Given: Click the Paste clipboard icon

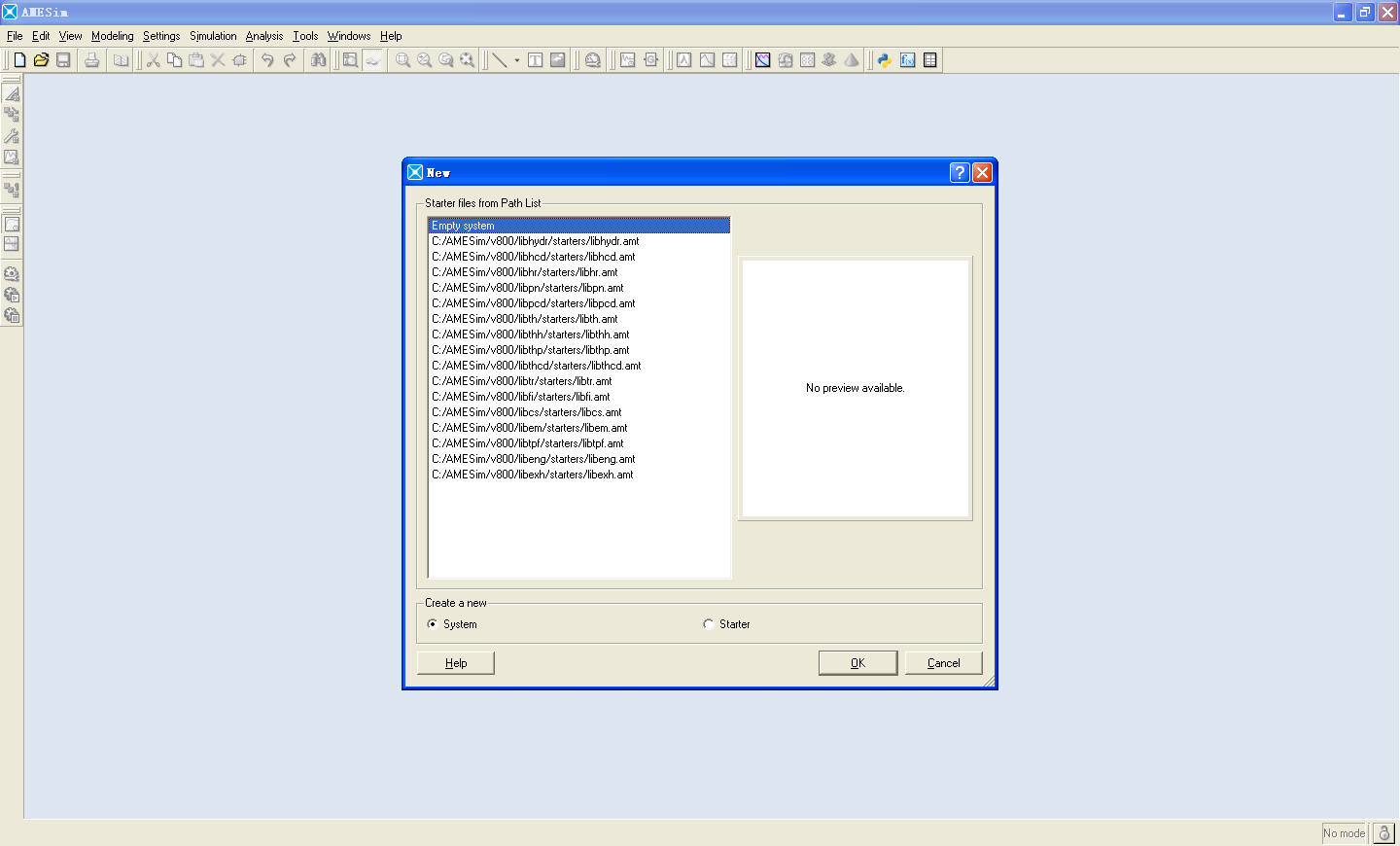Looking at the screenshot, I should pos(196,60).
